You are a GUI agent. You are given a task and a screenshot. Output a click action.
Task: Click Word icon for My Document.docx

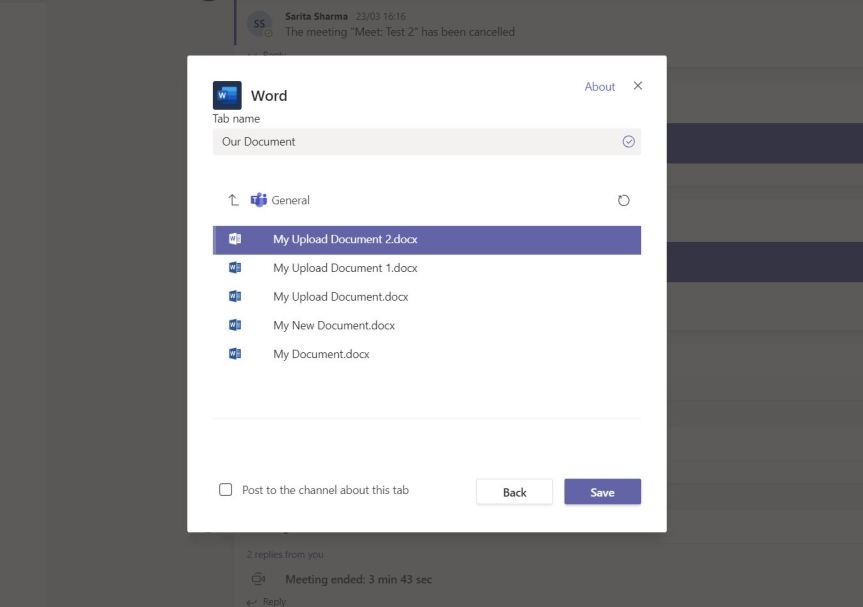click(x=235, y=354)
